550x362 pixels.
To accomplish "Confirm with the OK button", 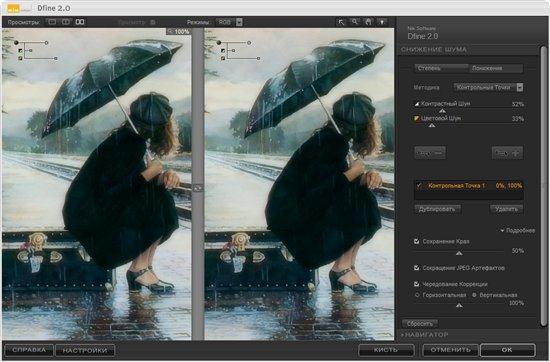I will pos(507,350).
